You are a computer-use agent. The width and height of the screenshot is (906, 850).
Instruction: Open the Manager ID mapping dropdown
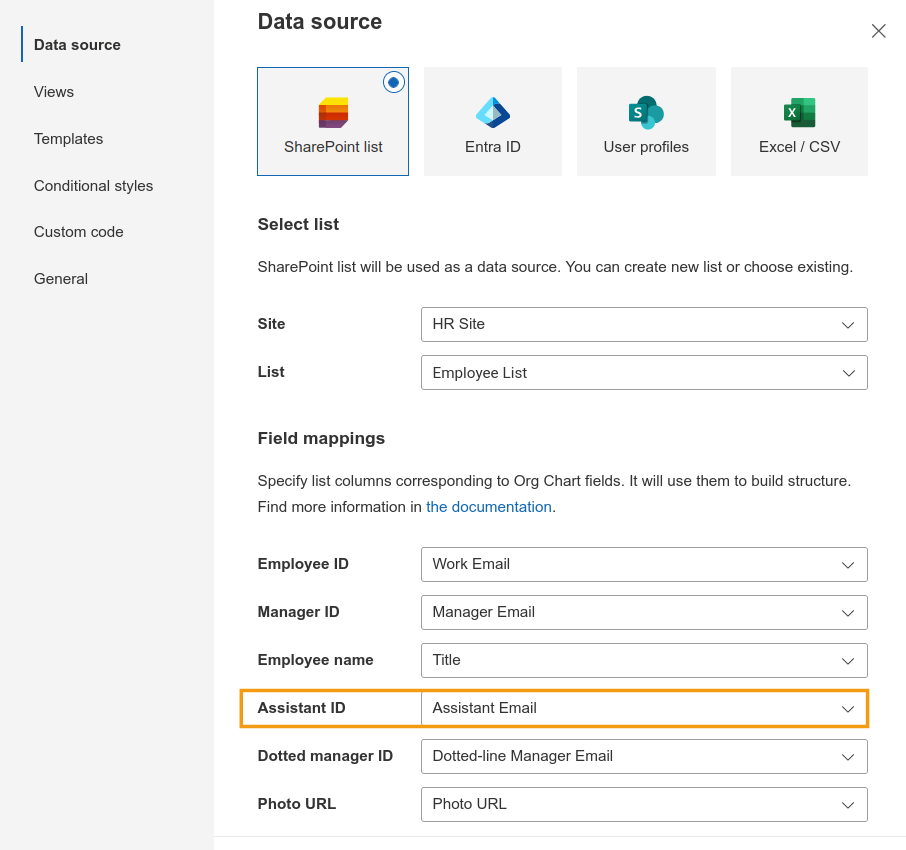pyautogui.click(x=644, y=613)
